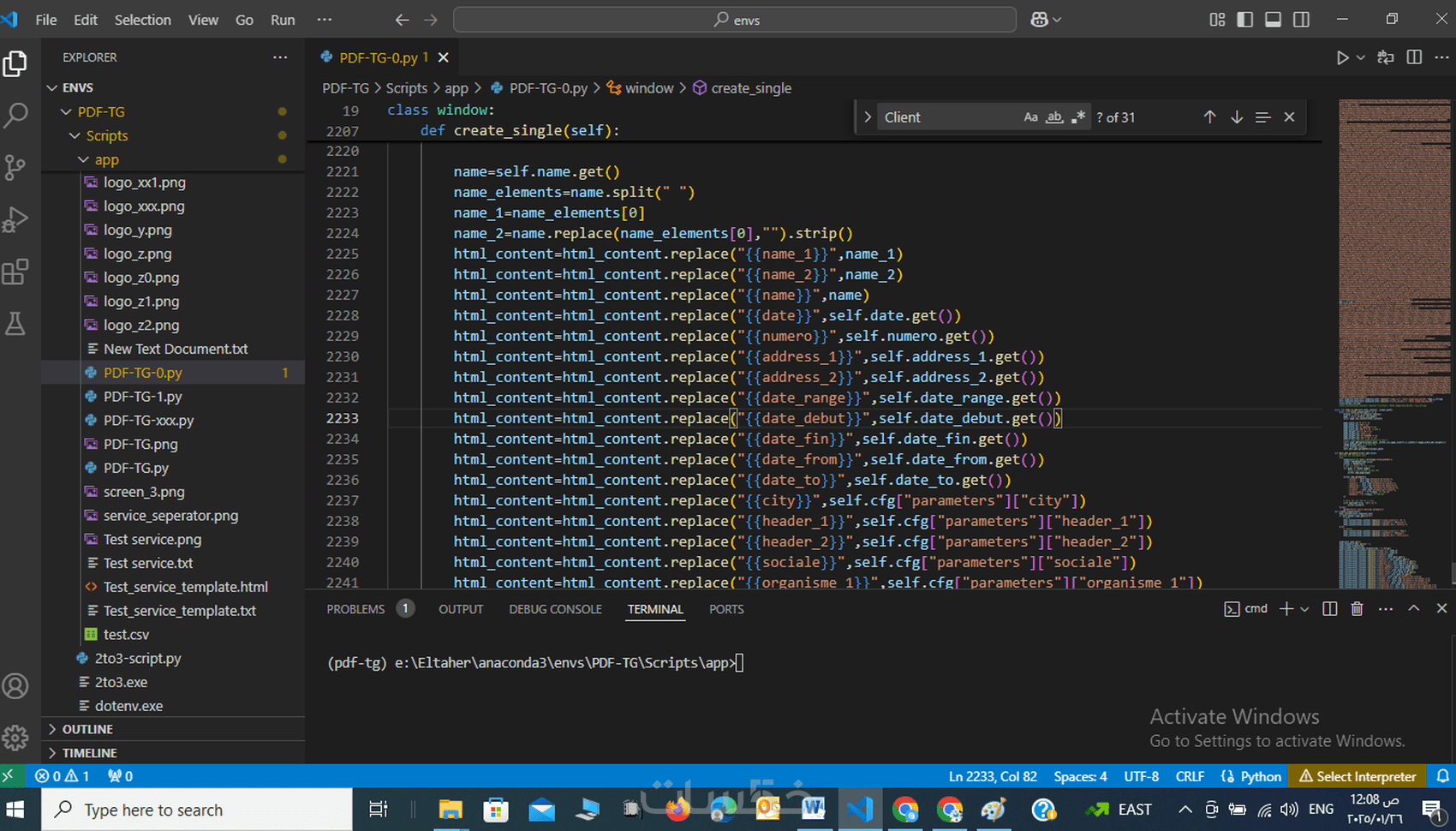Click Select Interpreter in status bar
Image resolution: width=1456 pixels, height=831 pixels.
point(1358,776)
